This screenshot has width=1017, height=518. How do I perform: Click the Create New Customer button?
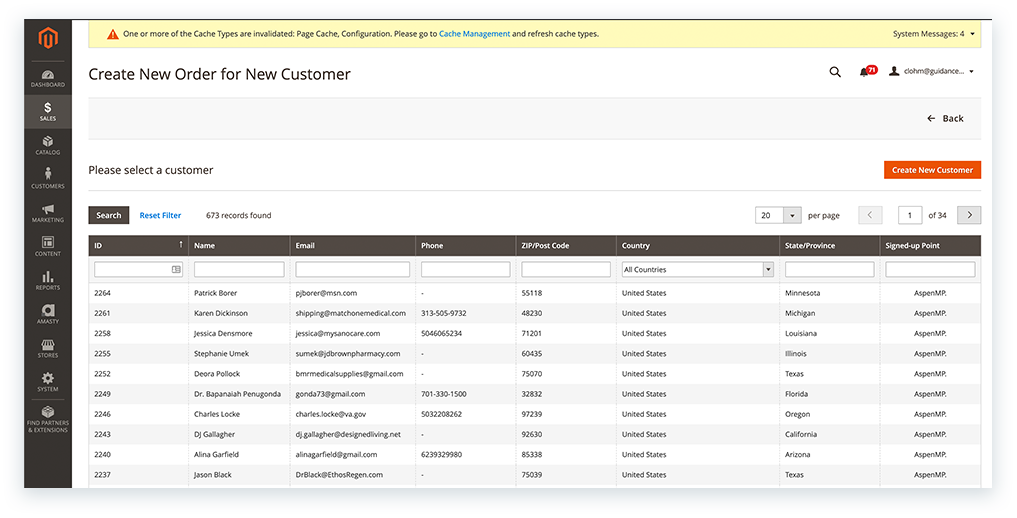932,170
